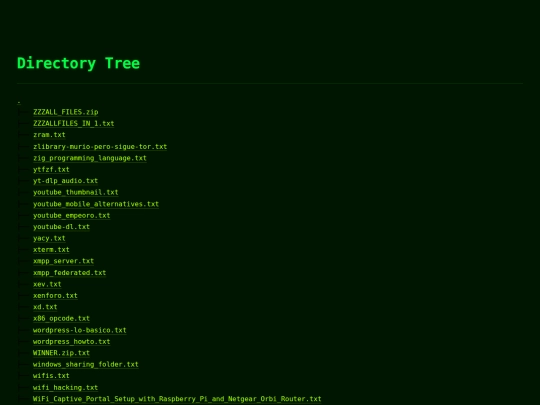Open windows_sharing_folder.txt
This screenshot has width=540, height=405.
pyautogui.click(x=86, y=364)
